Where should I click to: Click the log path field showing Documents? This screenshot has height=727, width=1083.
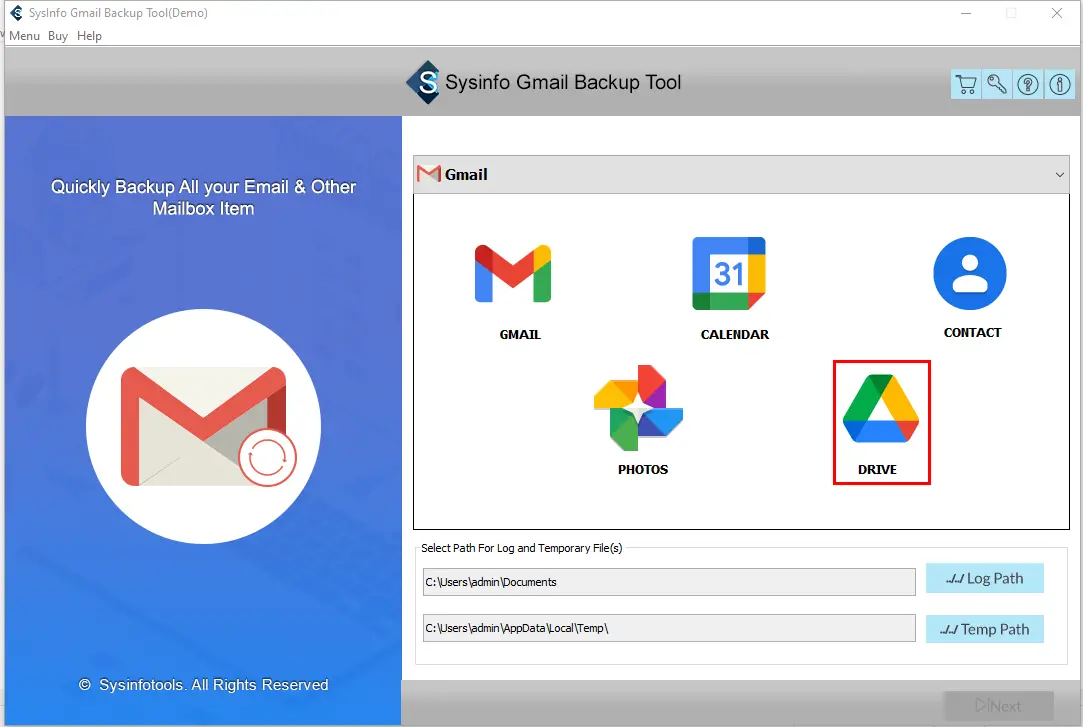point(669,582)
